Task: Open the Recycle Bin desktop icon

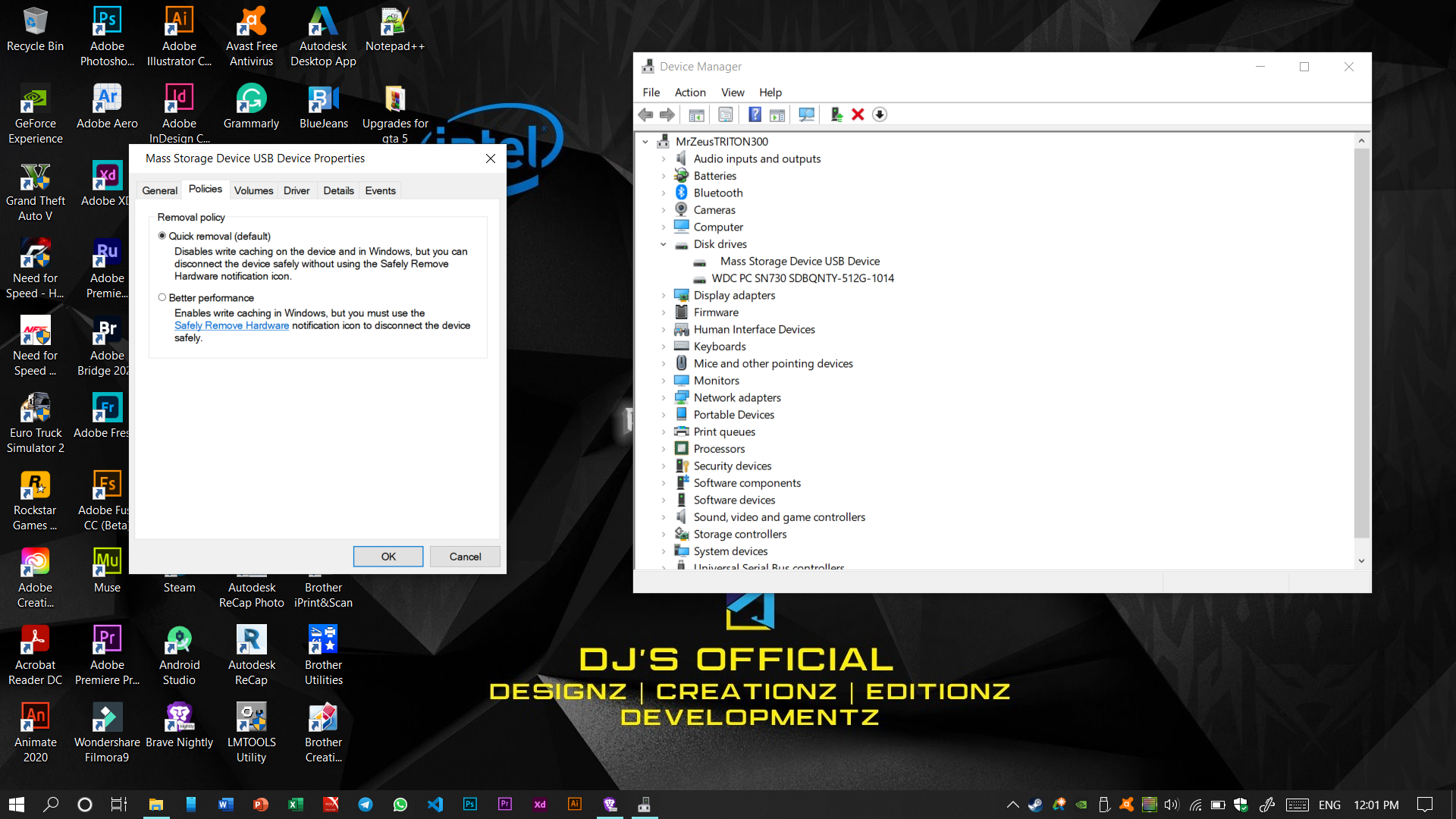Action: pyautogui.click(x=35, y=30)
